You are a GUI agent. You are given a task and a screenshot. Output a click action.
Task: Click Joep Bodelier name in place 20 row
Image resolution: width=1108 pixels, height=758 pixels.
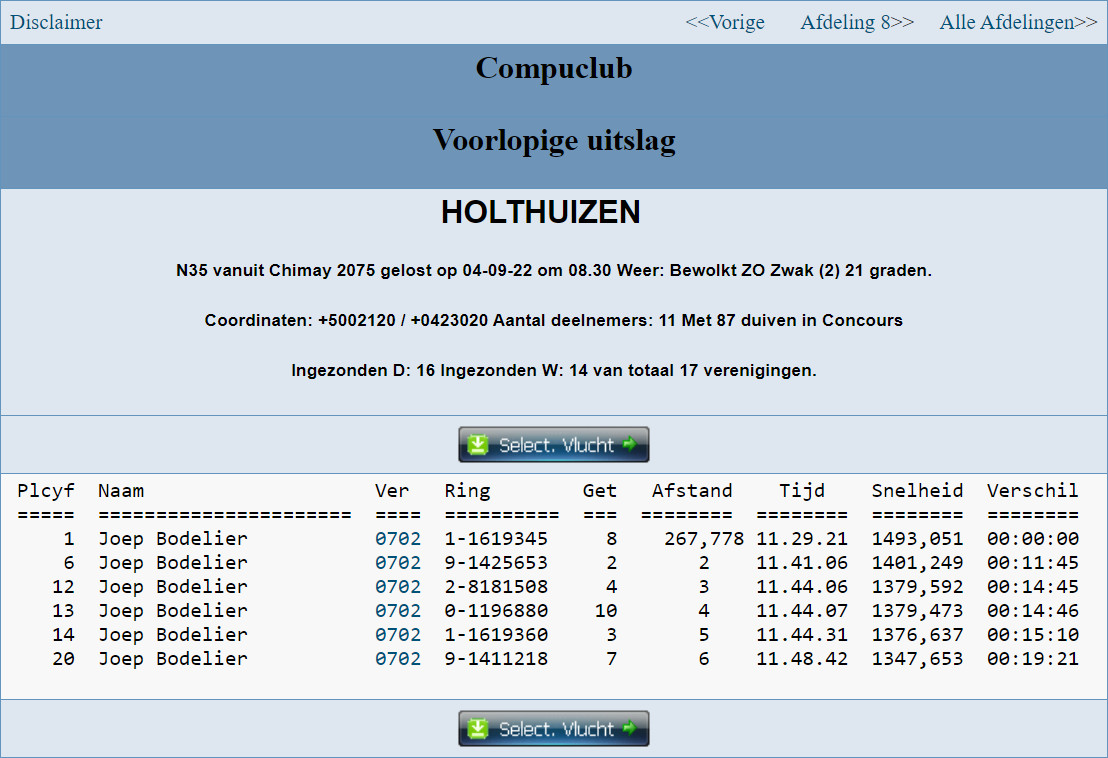click(x=173, y=659)
